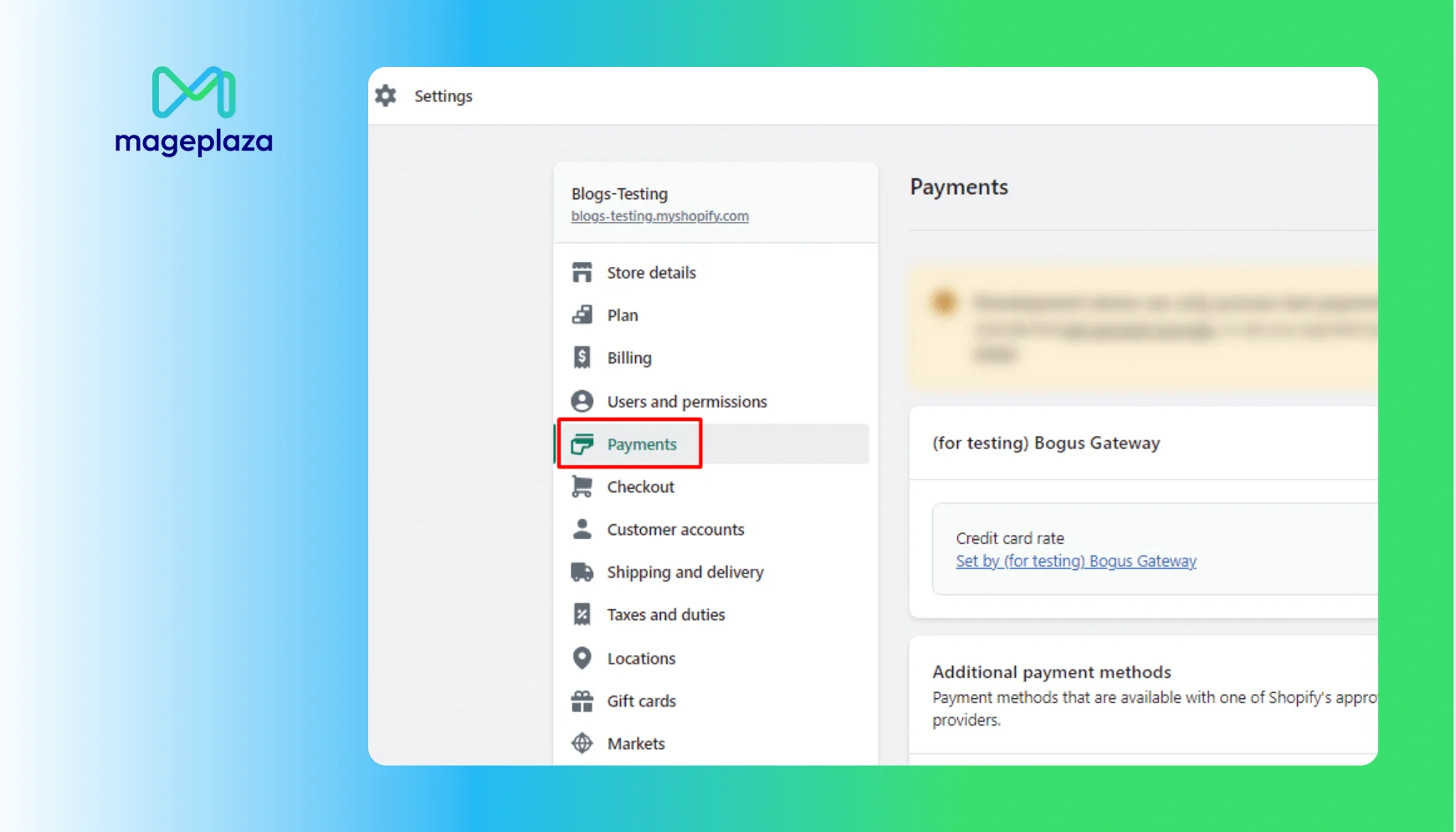The width and height of the screenshot is (1456, 832).
Task: Click the mageplaza logo
Action: (x=194, y=111)
